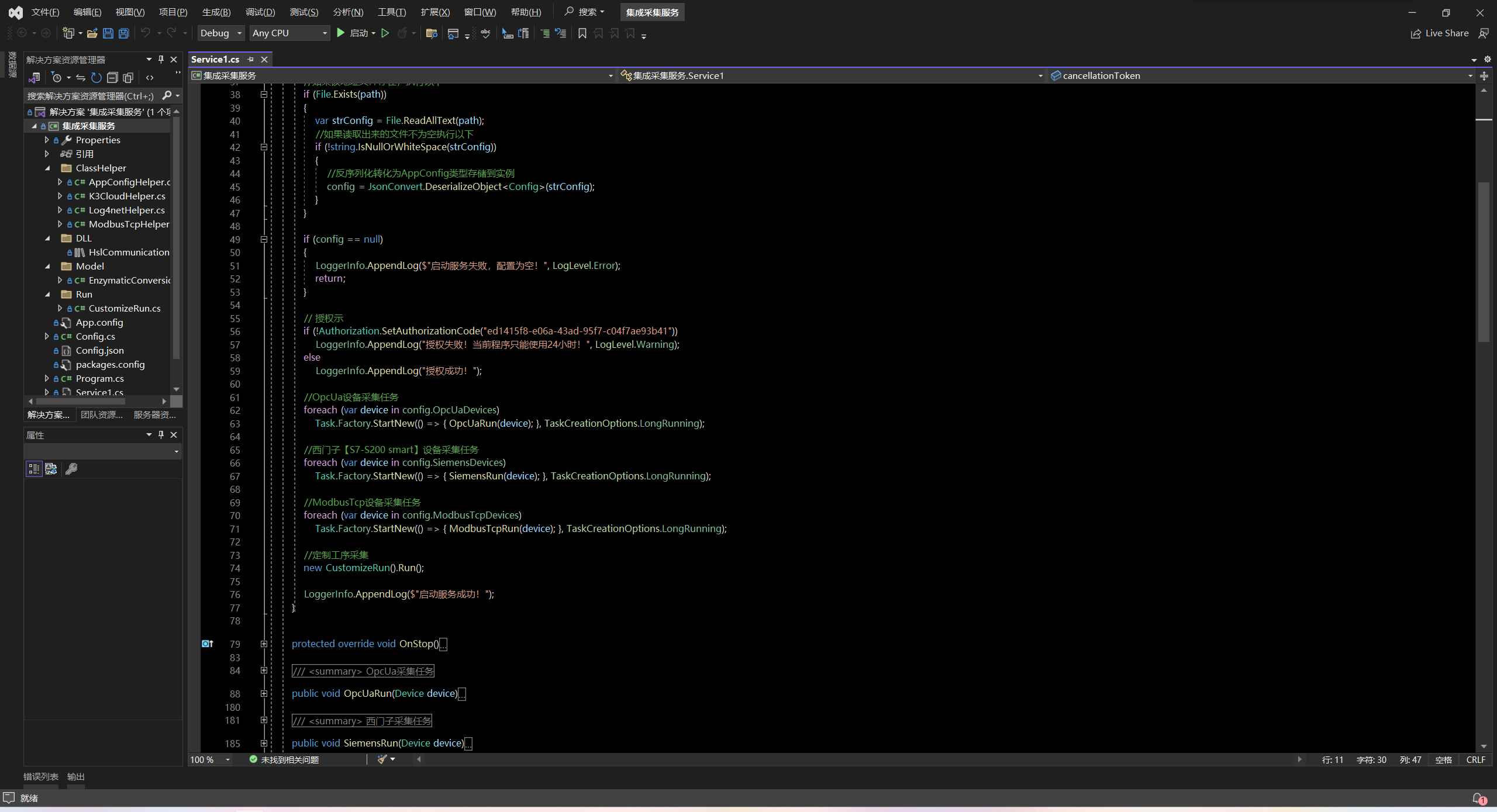Open the Any CPU platform dropdown
The width and height of the screenshot is (1497, 812).
click(x=289, y=33)
